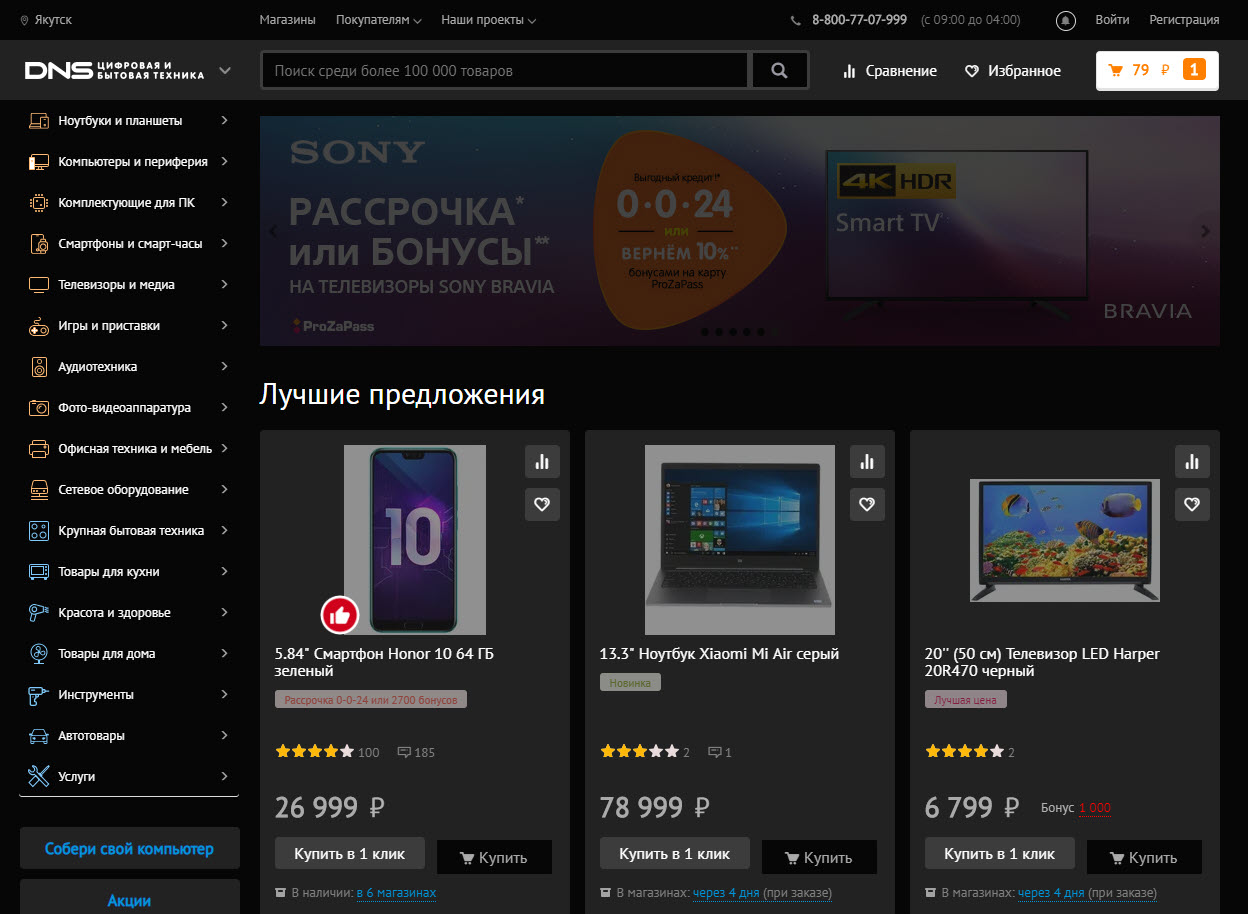Click the drill icon for Инструменты
1248x914 pixels.
pyautogui.click(x=39, y=695)
